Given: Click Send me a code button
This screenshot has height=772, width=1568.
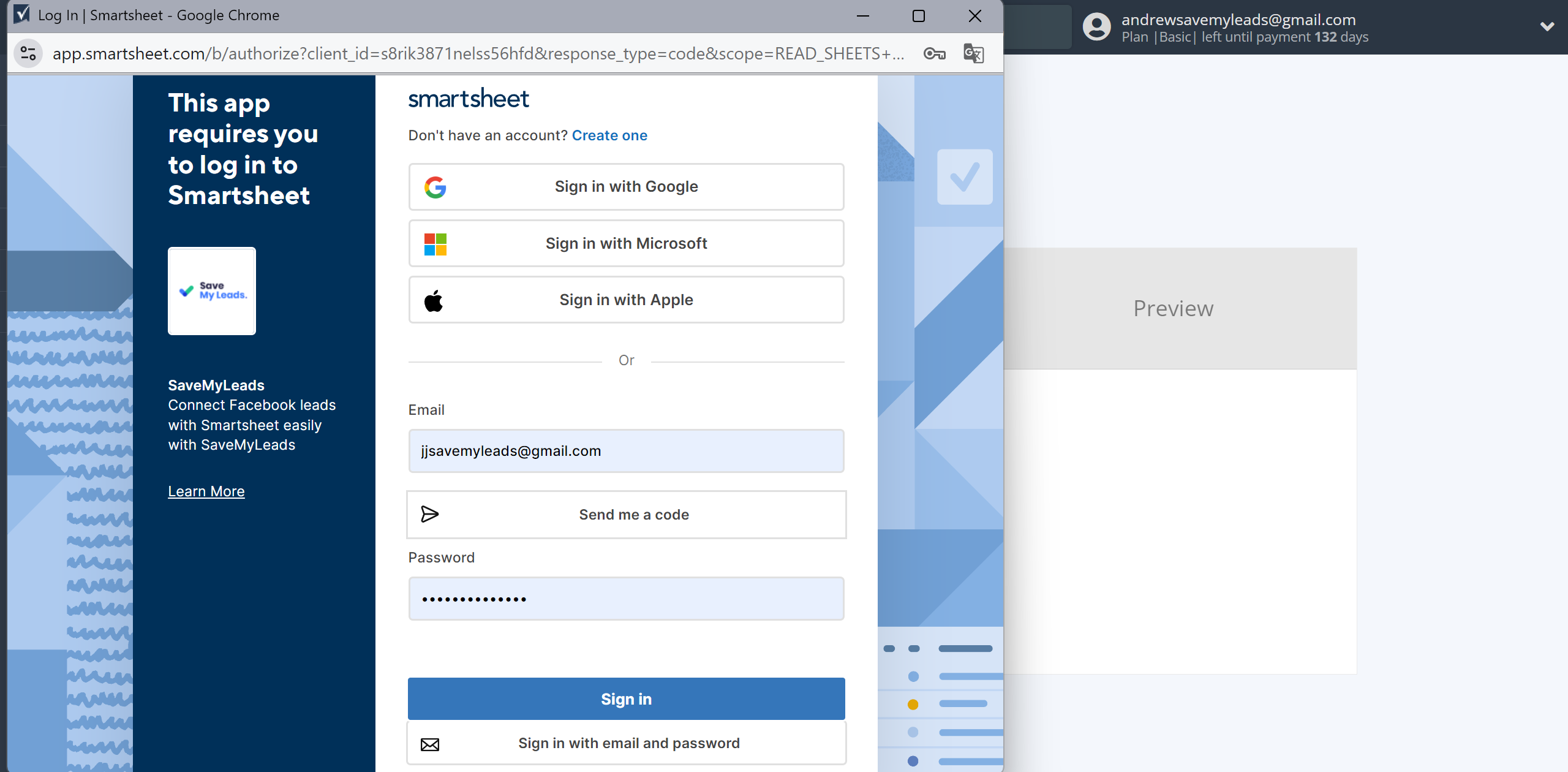Looking at the screenshot, I should click(626, 515).
